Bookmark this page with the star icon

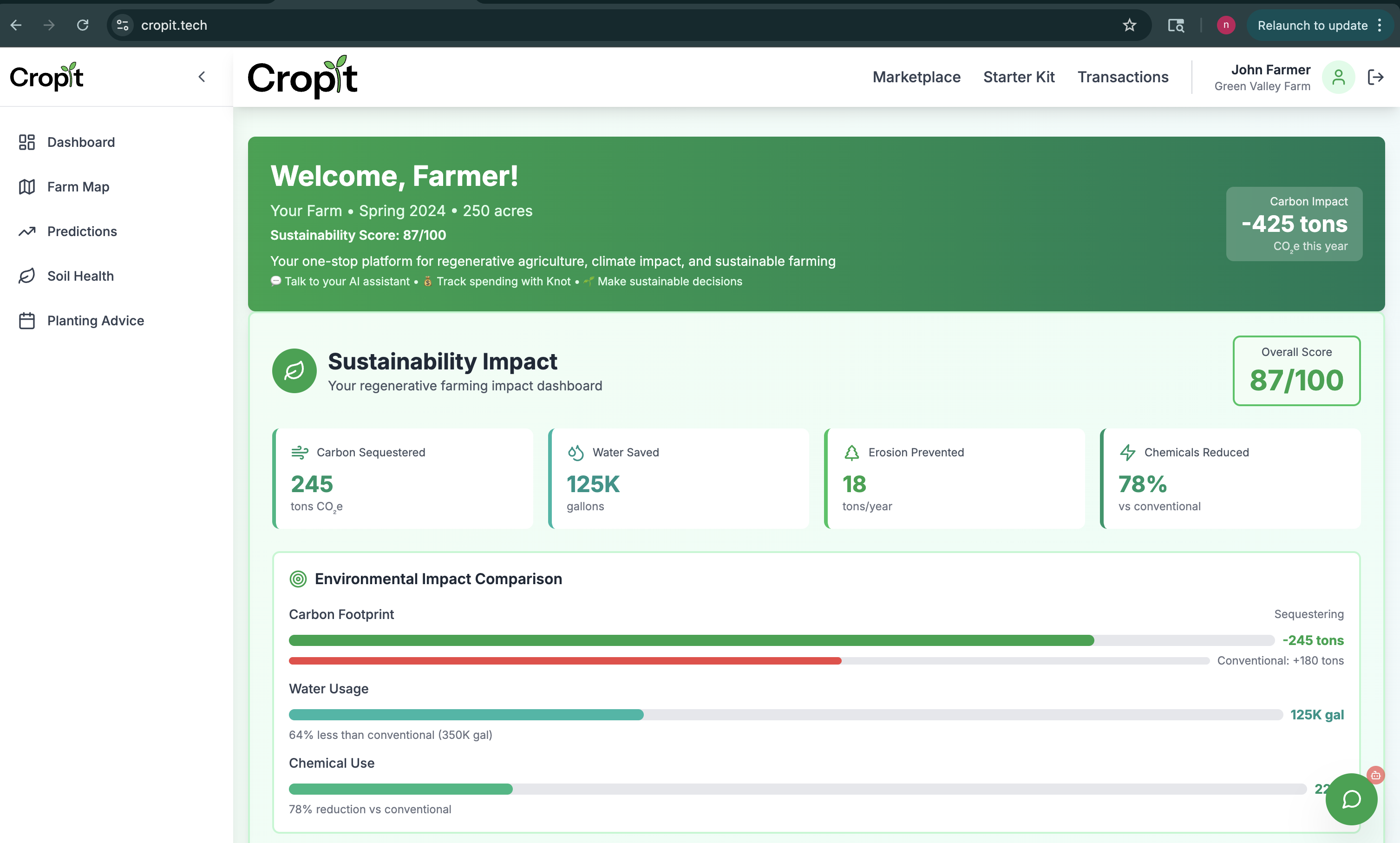[x=1129, y=25]
